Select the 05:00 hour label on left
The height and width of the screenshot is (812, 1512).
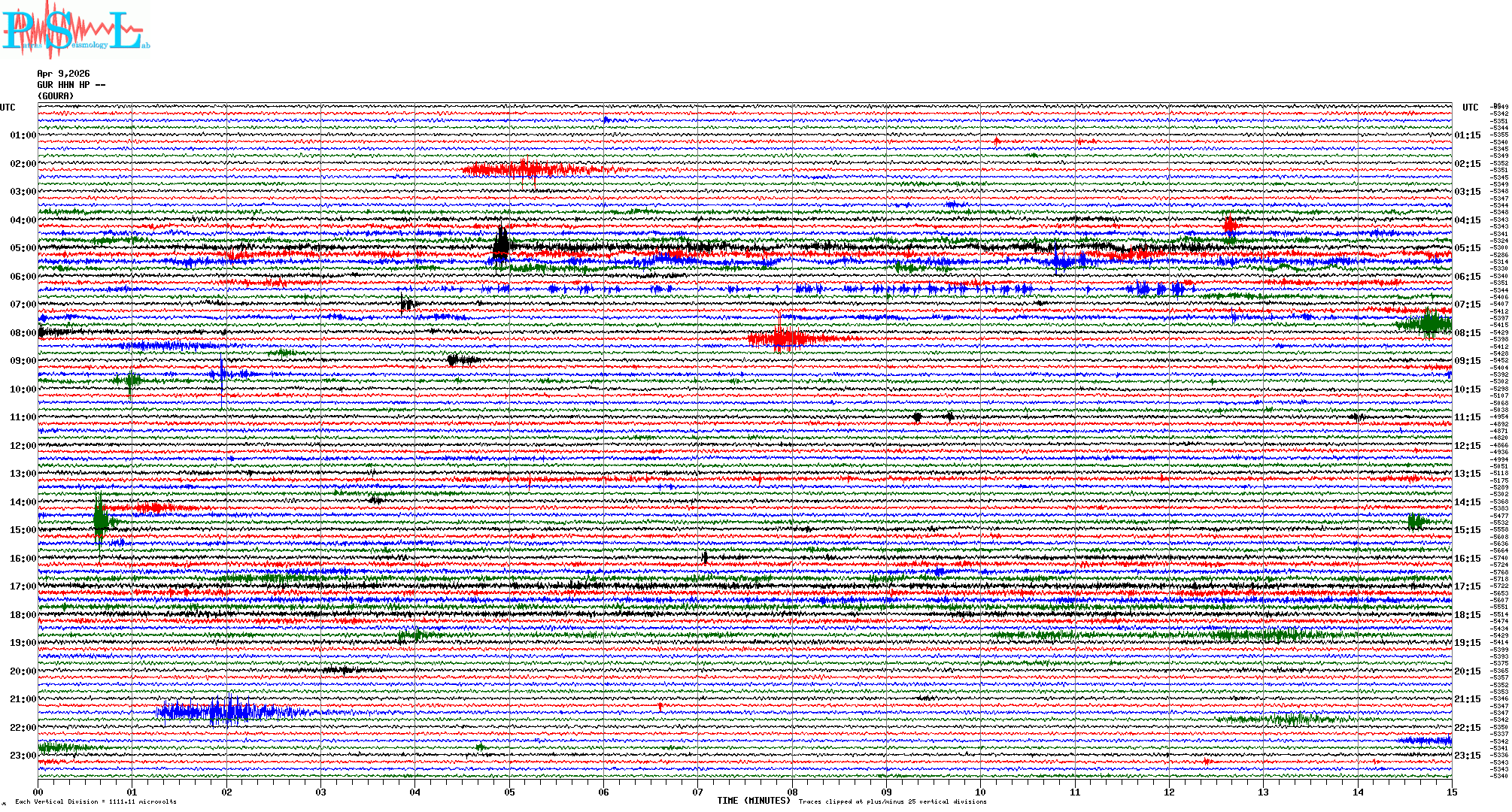click(23, 248)
